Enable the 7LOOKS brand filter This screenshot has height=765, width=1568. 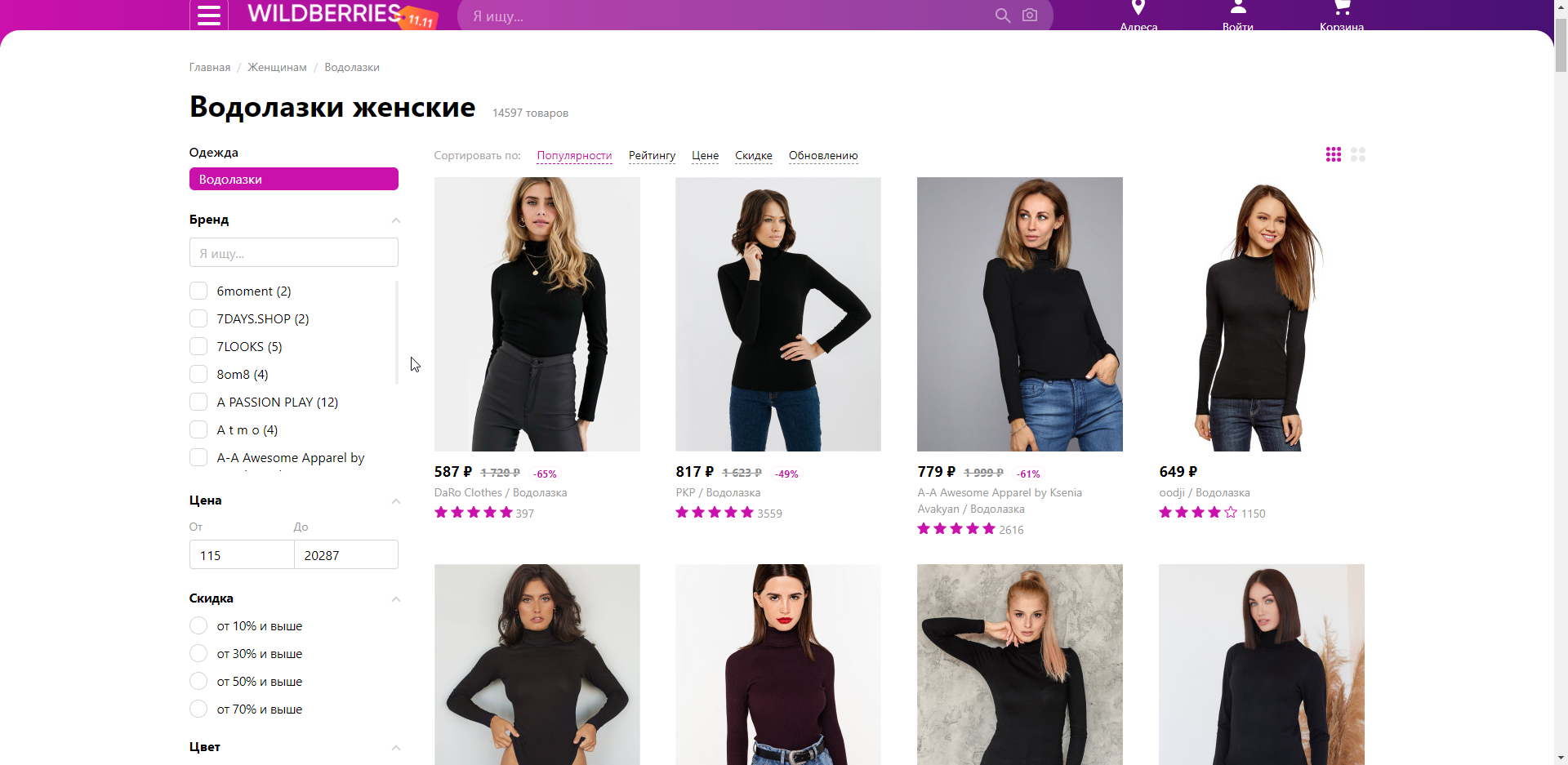coord(198,347)
